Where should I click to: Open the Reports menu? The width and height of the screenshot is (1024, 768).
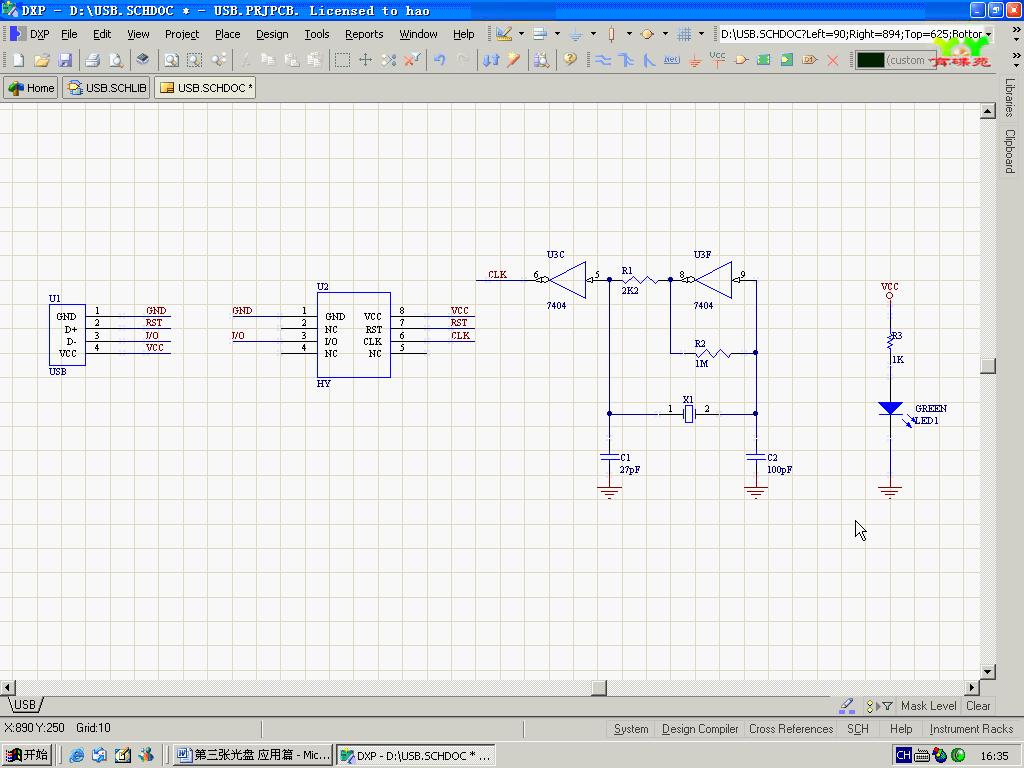[x=364, y=34]
